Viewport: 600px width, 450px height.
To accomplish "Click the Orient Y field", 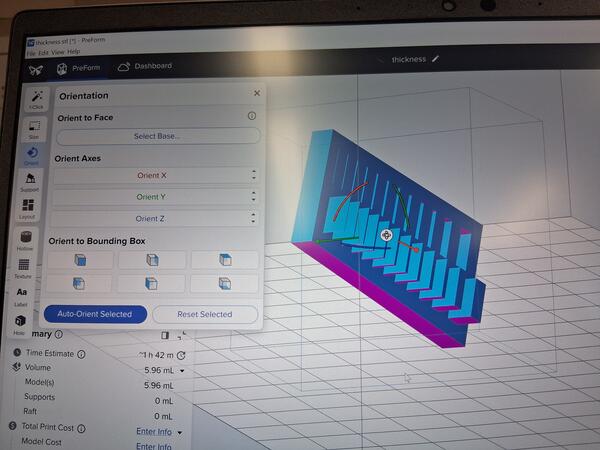I will [151, 197].
